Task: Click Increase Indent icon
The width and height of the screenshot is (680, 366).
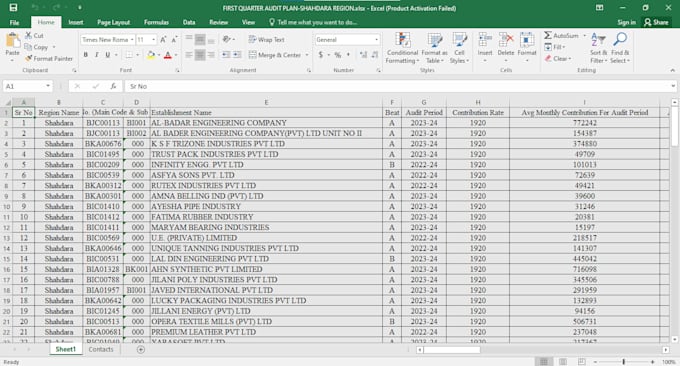Action: coord(237,55)
